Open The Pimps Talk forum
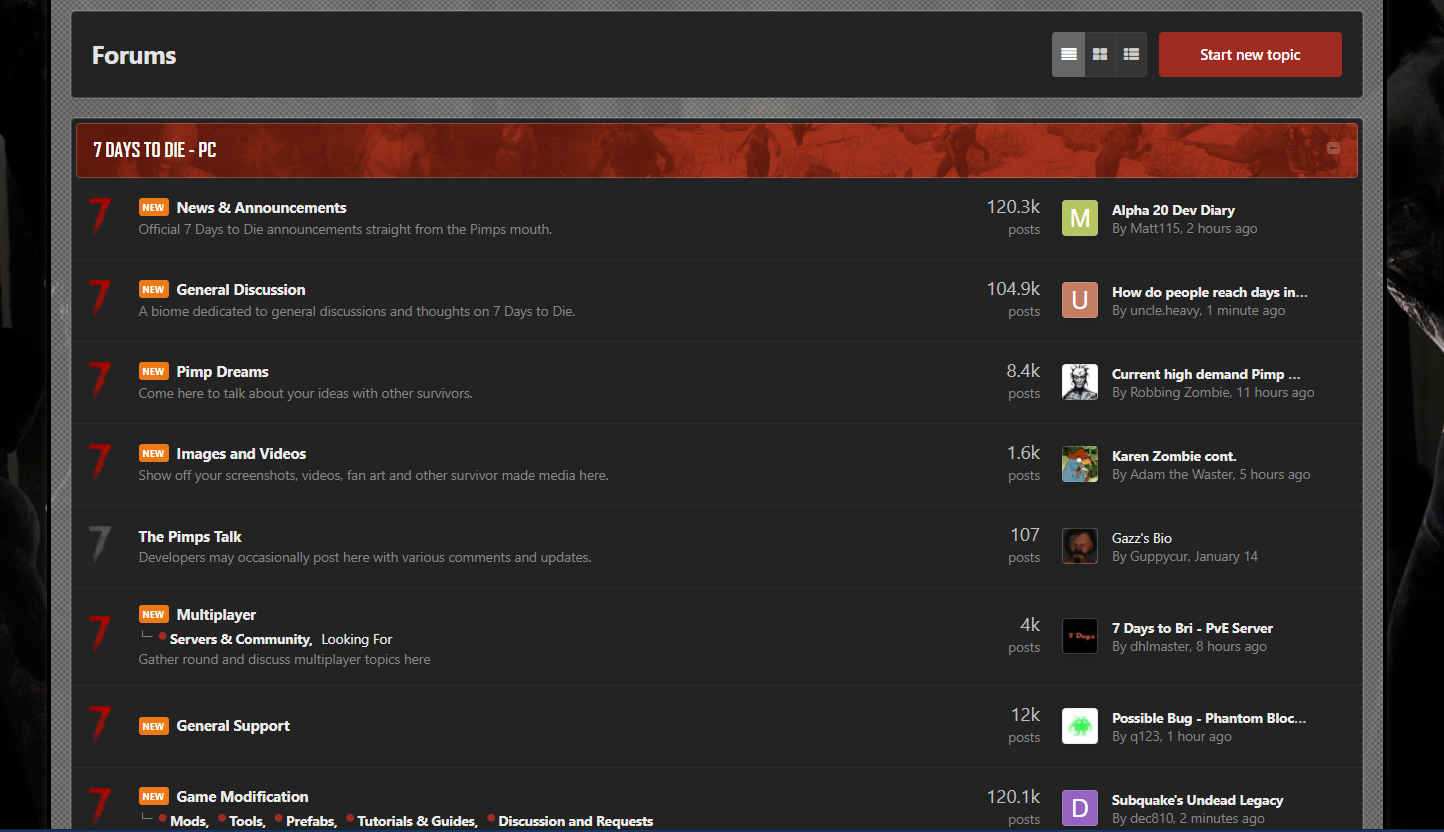The image size is (1444, 832). coord(190,537)
